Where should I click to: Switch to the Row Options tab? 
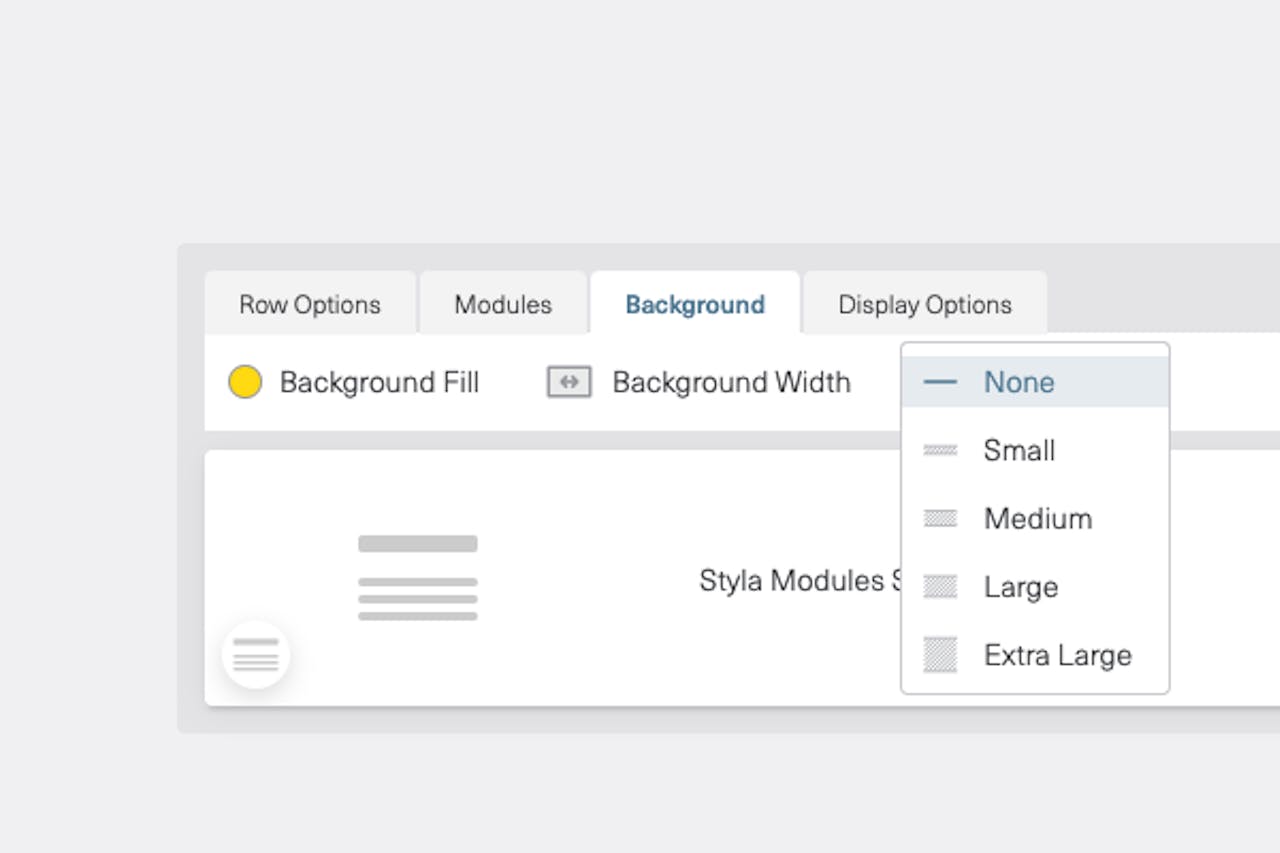point(310,305)
